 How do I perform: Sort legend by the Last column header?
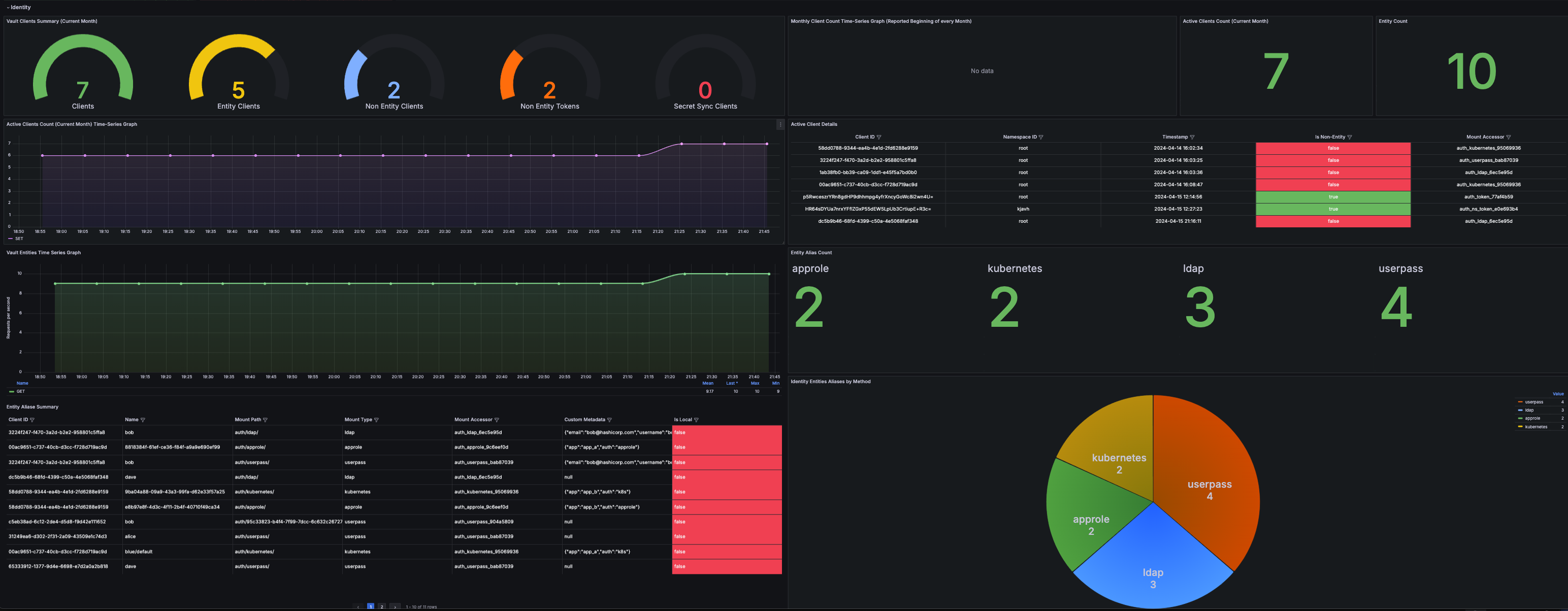(x=731, y=383)
